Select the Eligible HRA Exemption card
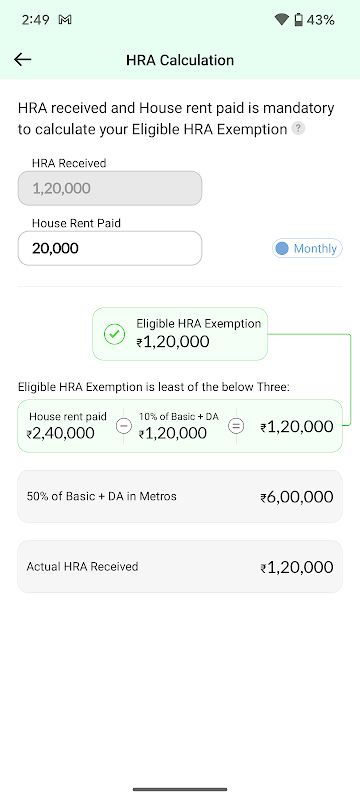 coord(180,334)
